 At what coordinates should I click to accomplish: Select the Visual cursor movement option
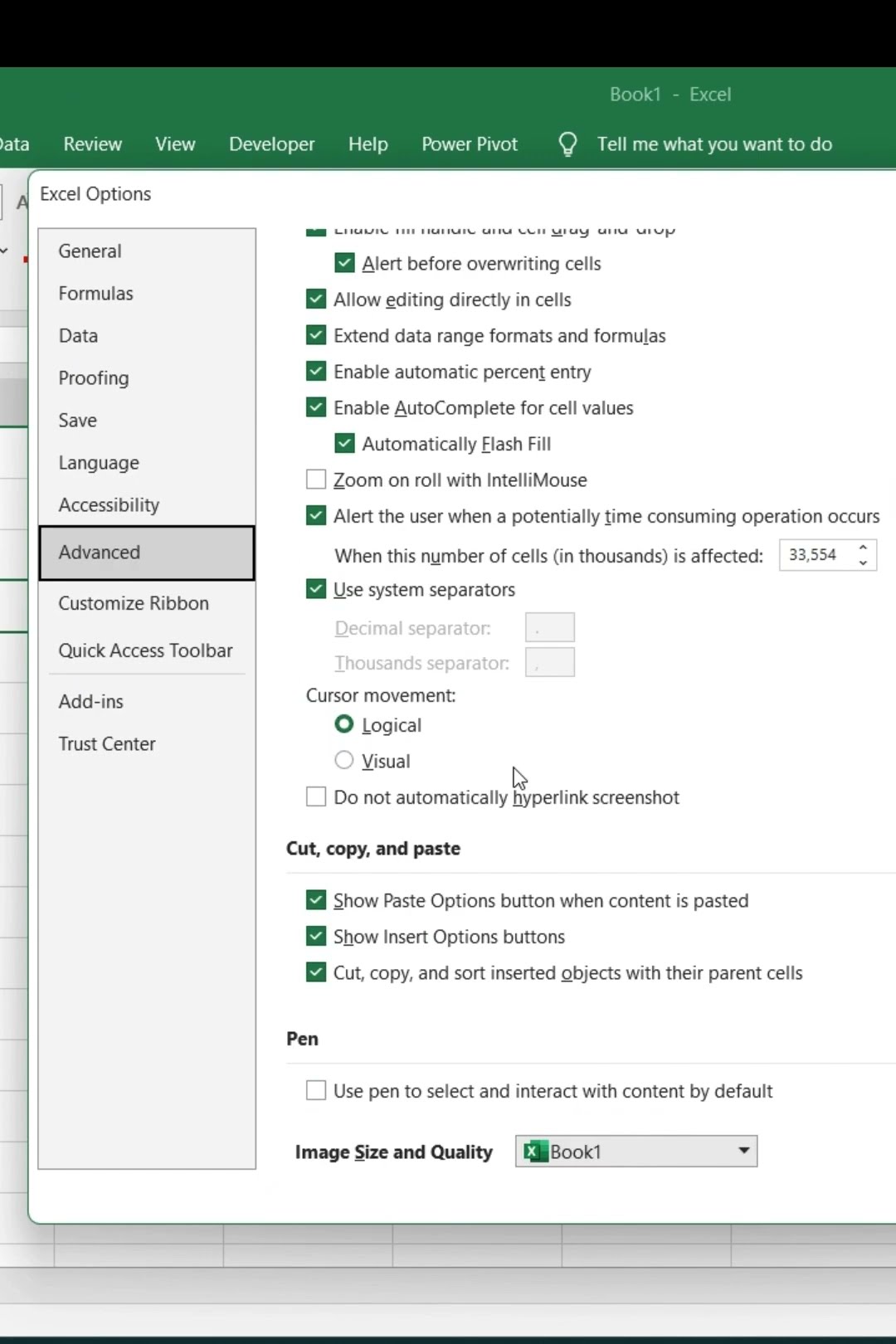[344, 761]
